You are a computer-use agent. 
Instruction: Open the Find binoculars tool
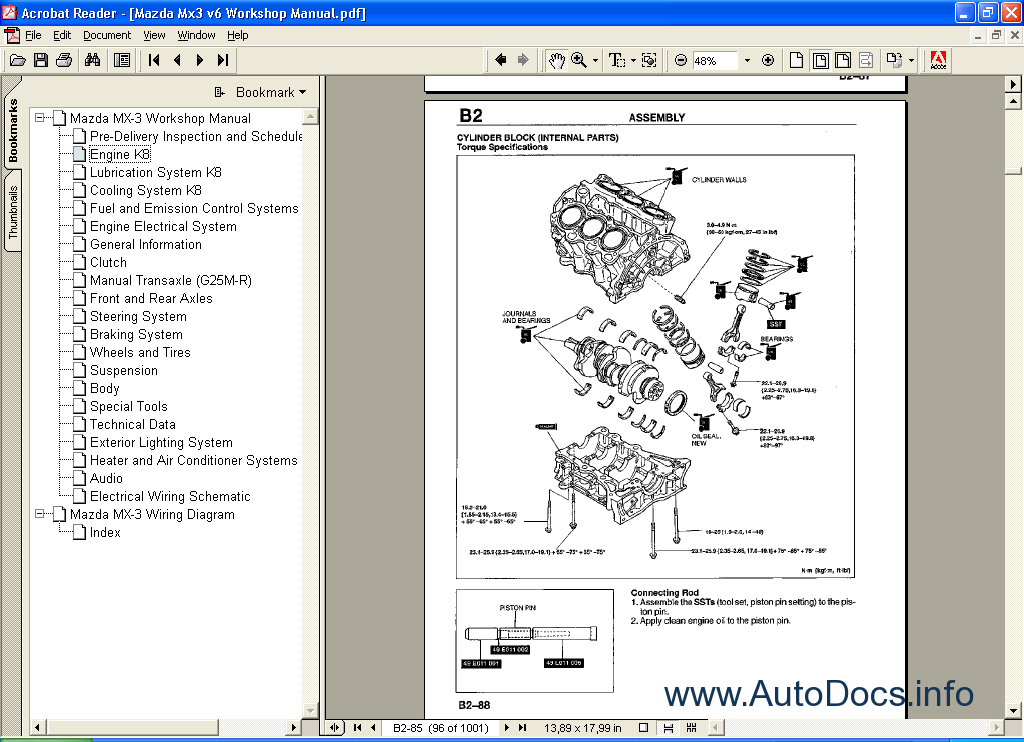(x=93, y=61)
